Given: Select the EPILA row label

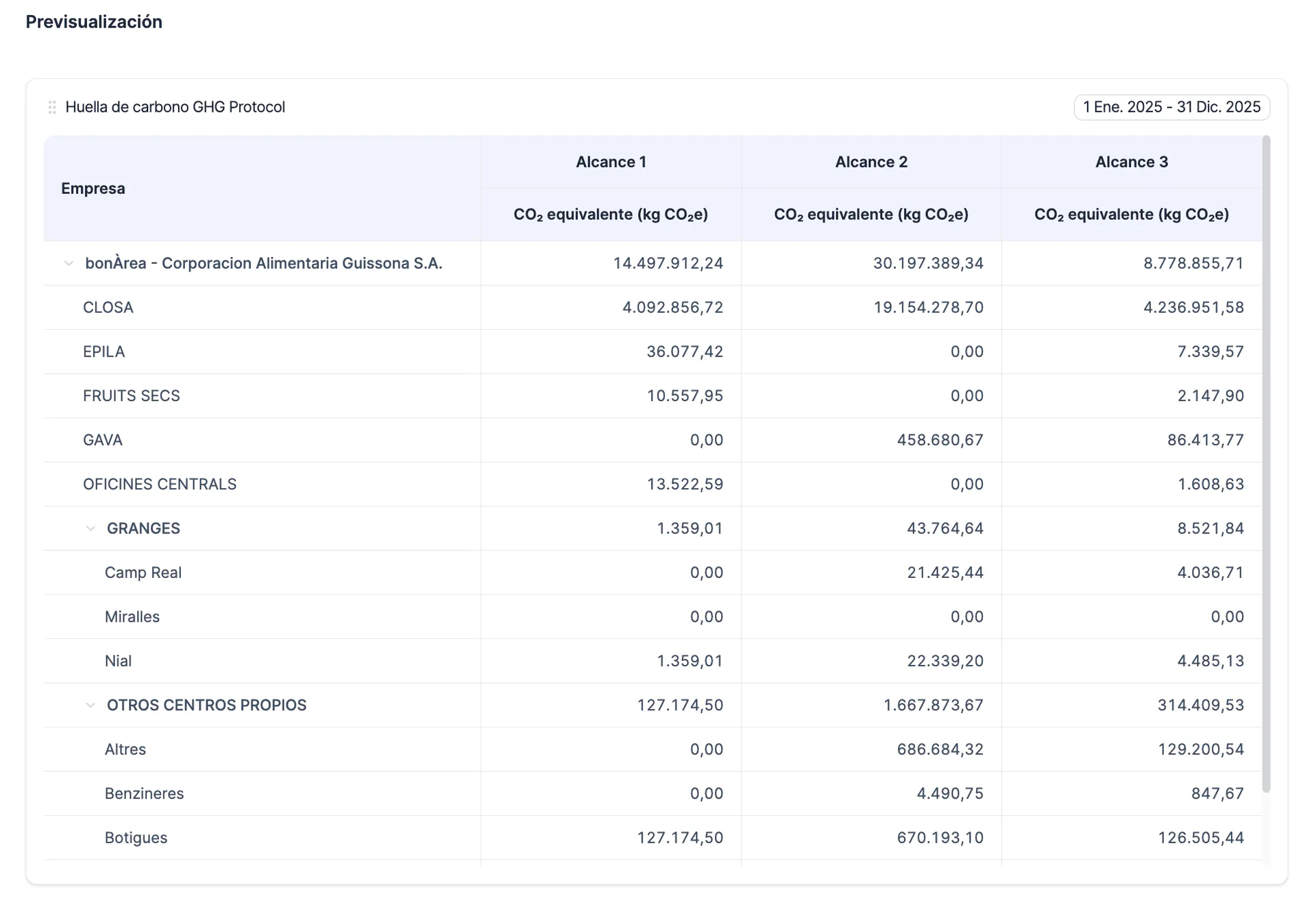Looking at the screenshot, I should click(x=104, y=352).
